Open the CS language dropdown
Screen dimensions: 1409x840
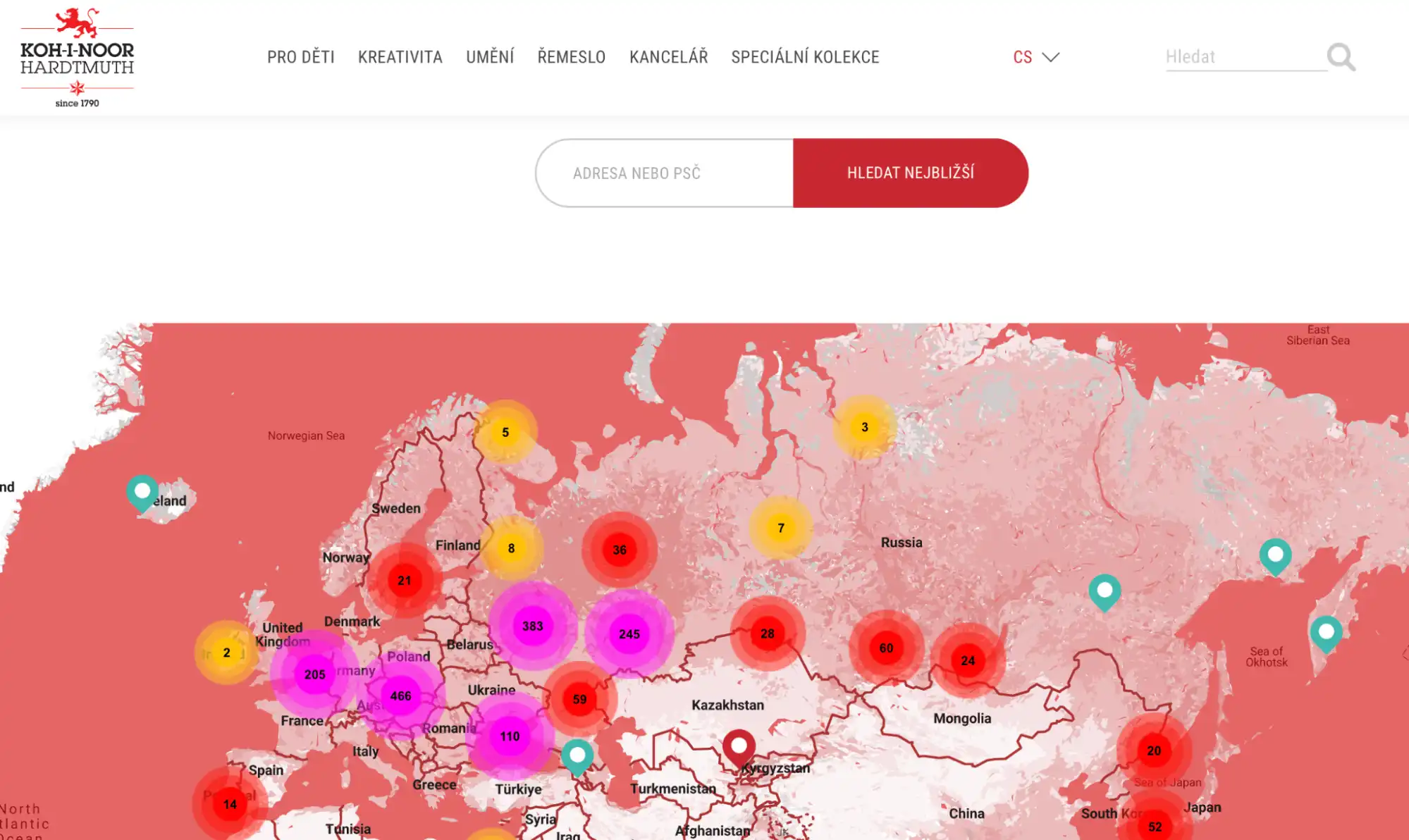coord(1036,57)
